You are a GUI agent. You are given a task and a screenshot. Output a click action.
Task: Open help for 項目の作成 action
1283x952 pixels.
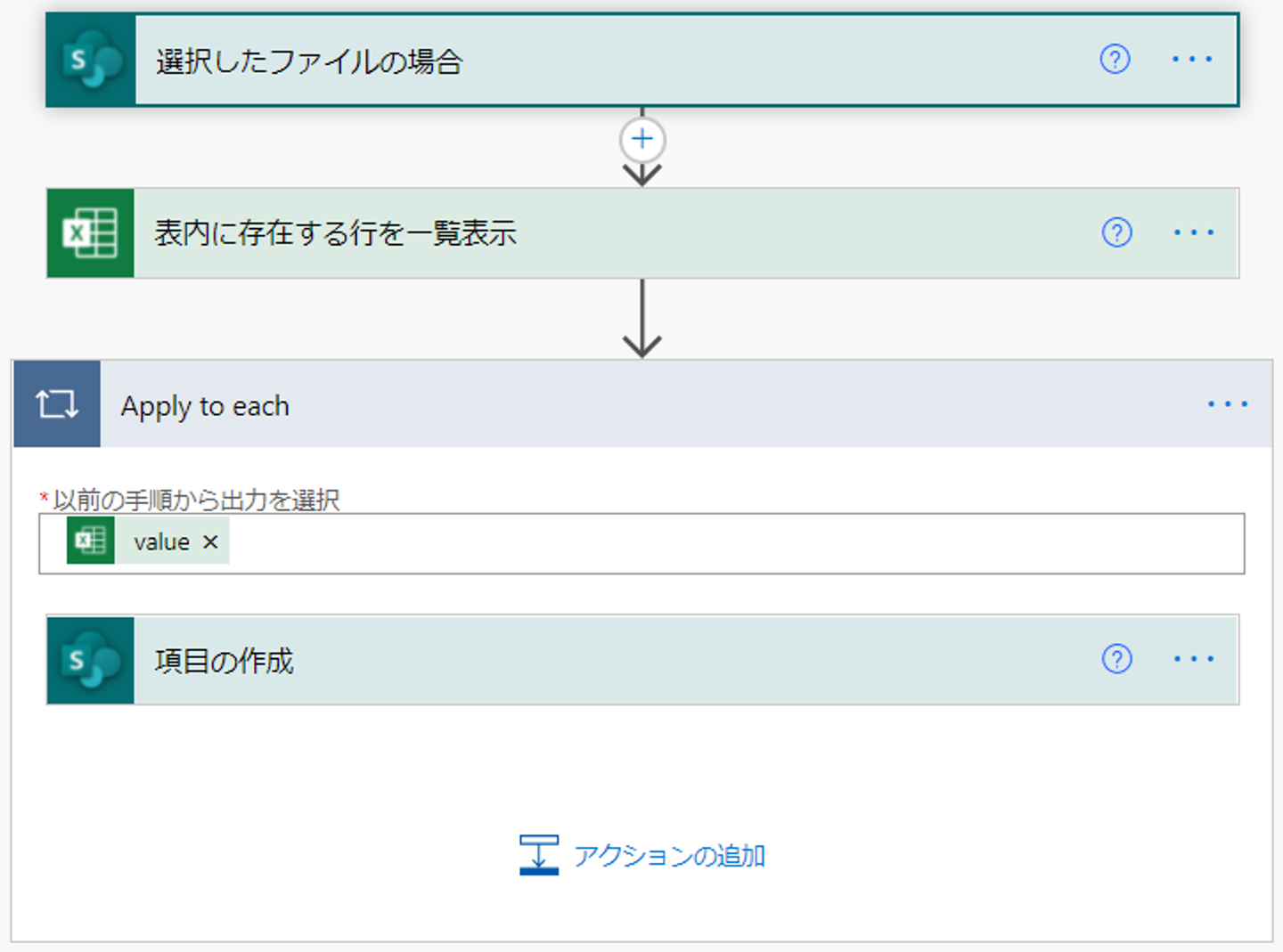(x=1116, y=659)
